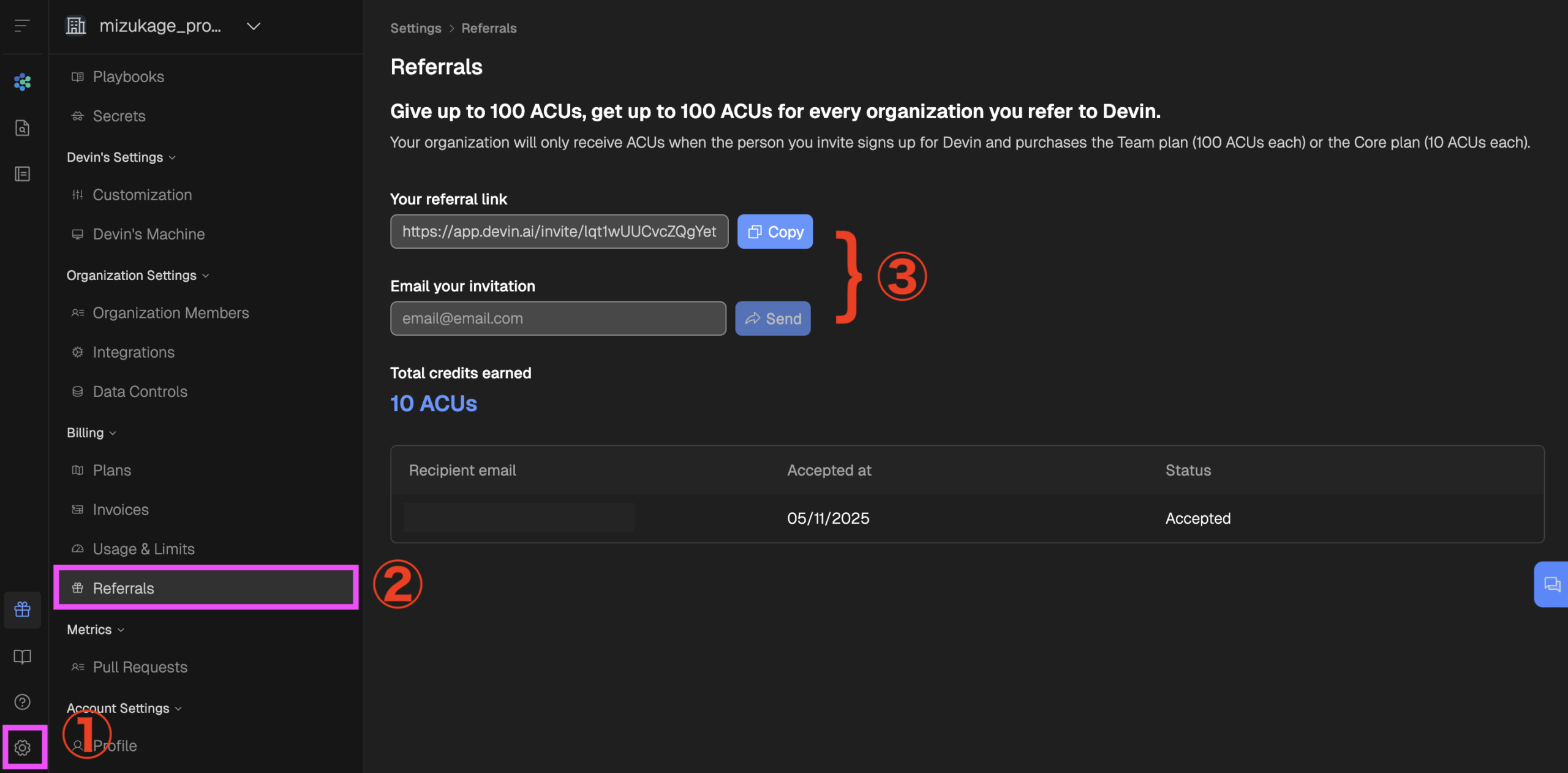The height and width of the screenshot is (773, 1568).
Task: Collapse Devin's Settings section
Action: point(121,157)
